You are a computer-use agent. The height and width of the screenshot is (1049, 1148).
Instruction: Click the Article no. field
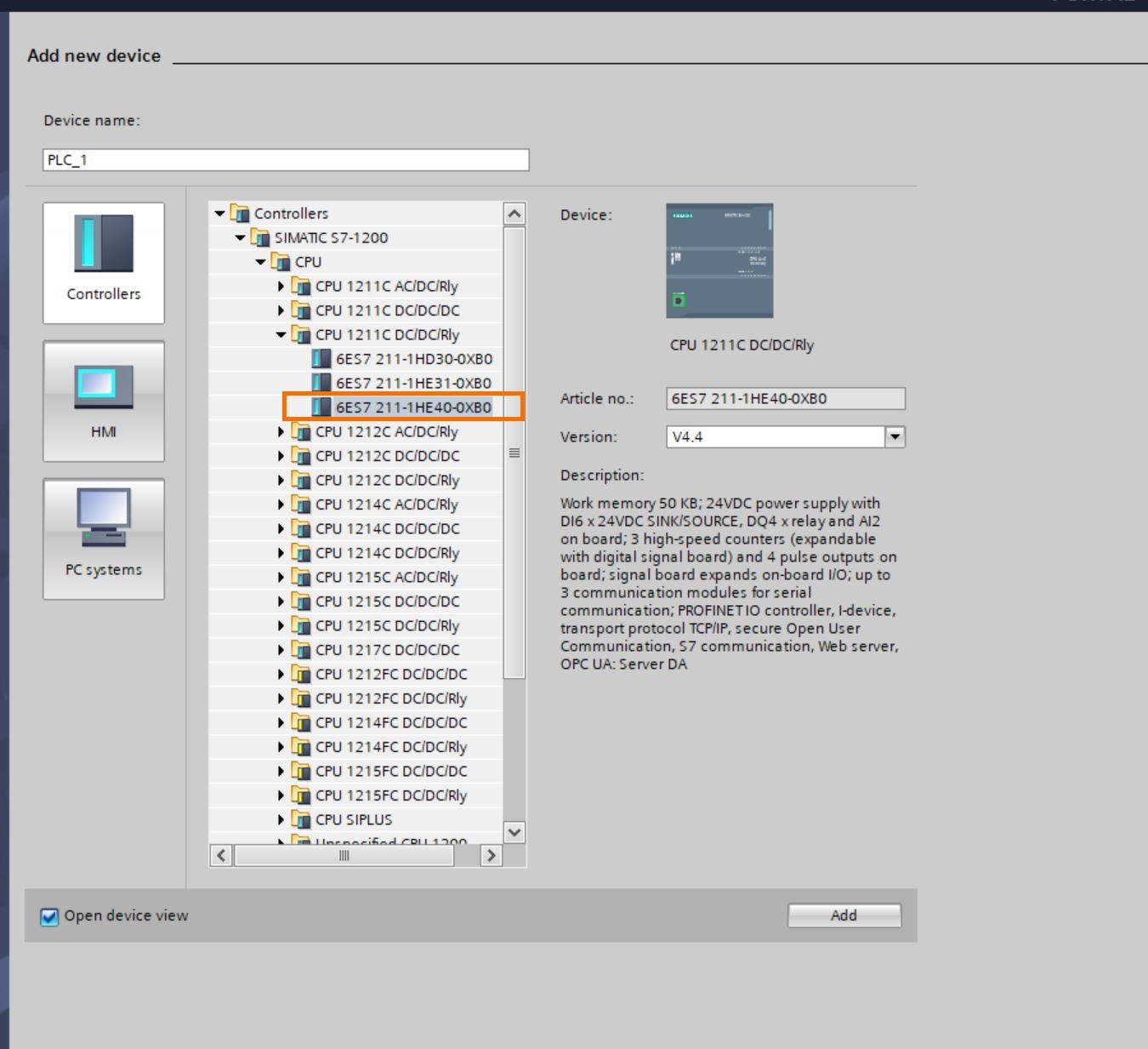tap(786, 398)
